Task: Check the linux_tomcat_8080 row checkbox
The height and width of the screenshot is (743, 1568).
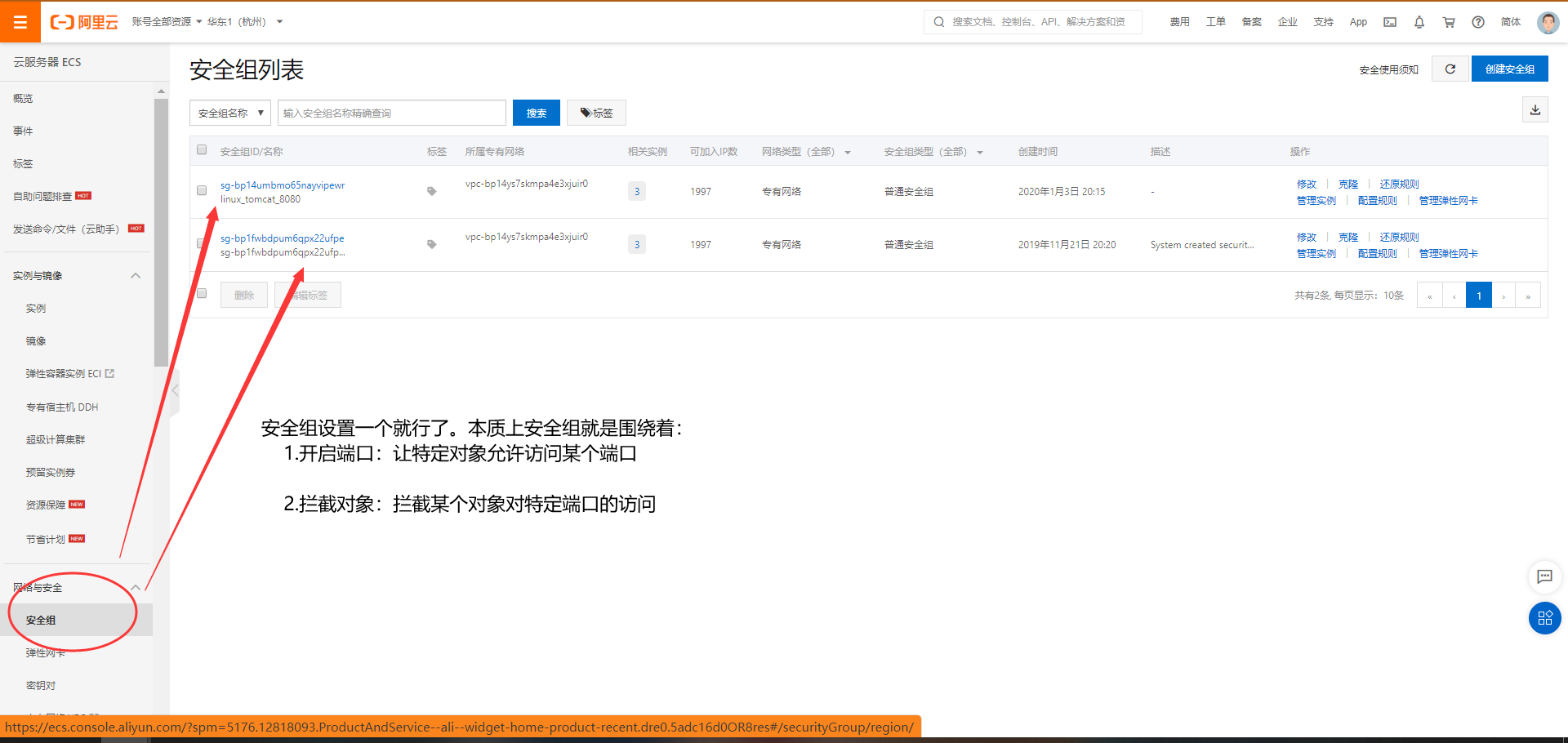Action: point(202,190)
